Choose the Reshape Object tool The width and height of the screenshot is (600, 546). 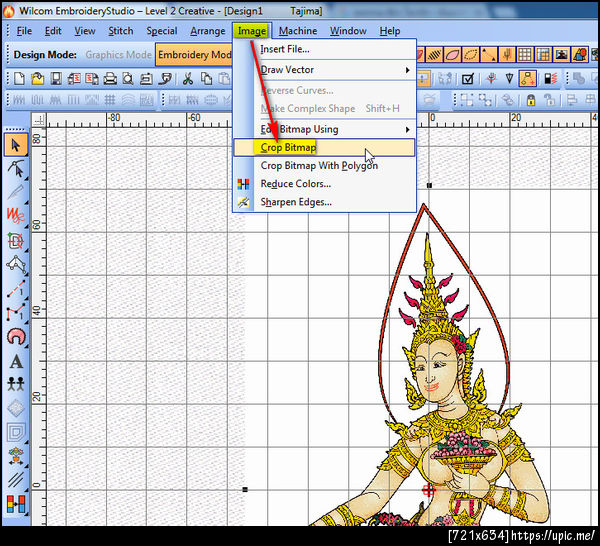[x=16, y=169]
